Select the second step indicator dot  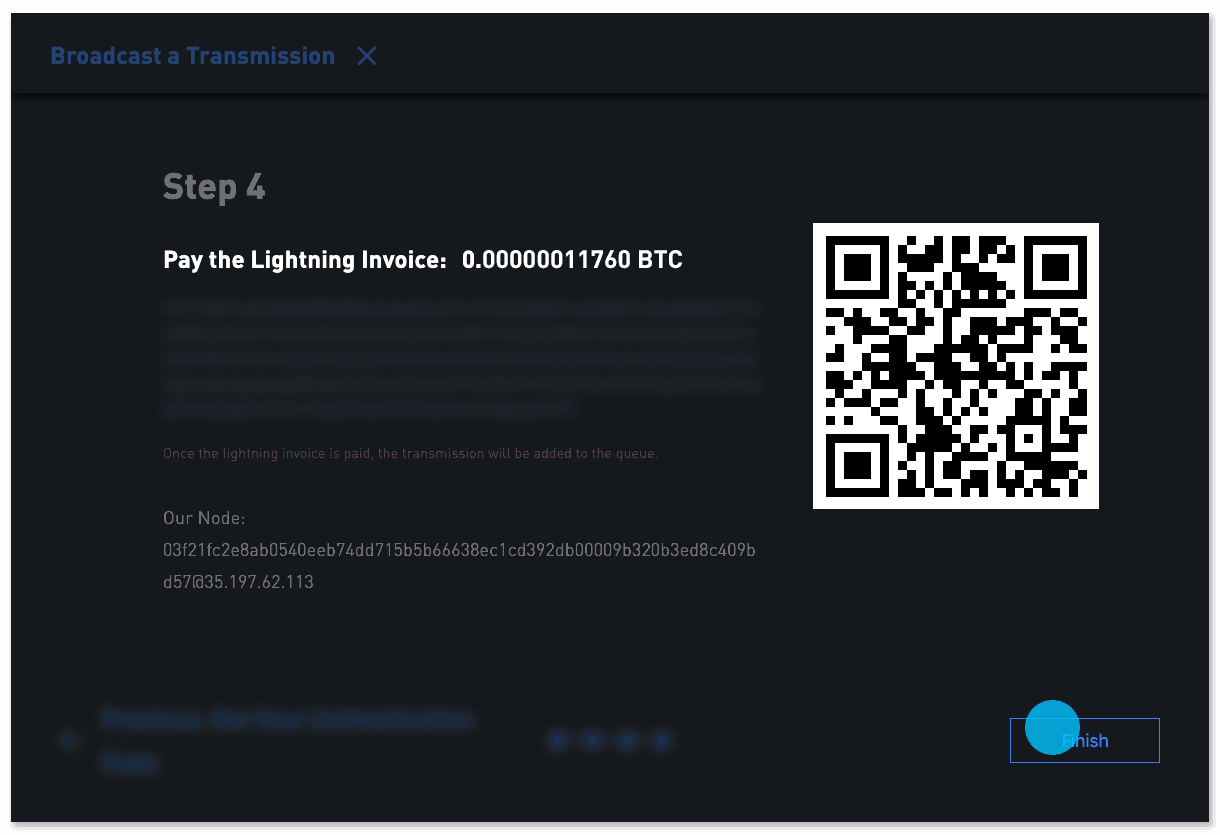point(592,740)
